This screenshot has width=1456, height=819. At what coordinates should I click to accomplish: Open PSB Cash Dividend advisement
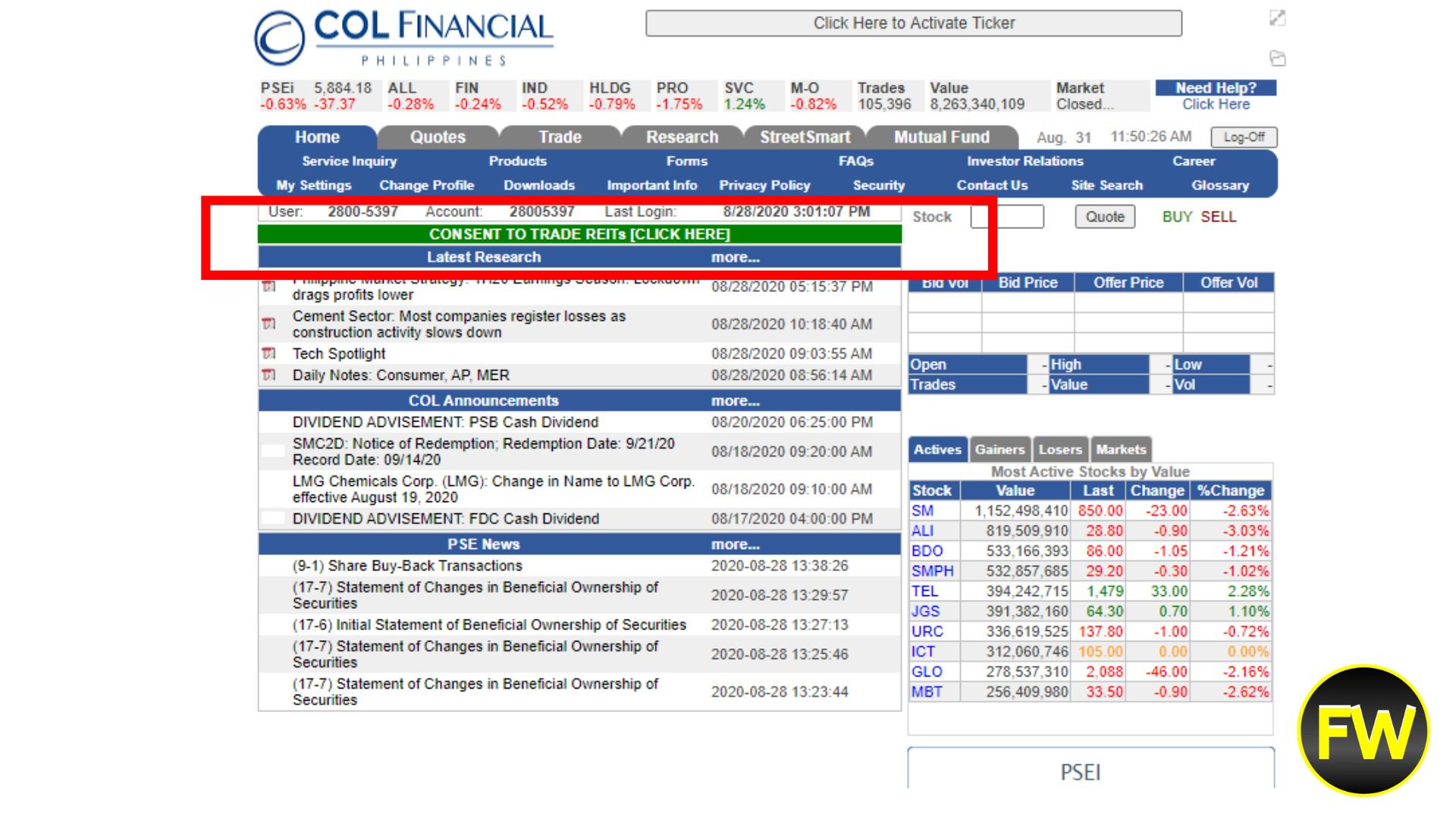pos(445,422)
